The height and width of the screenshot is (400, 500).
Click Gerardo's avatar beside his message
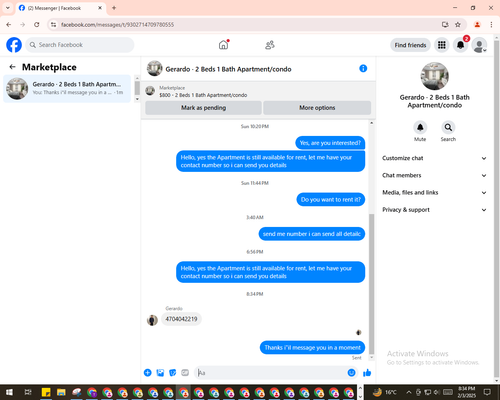pos(152,320)
